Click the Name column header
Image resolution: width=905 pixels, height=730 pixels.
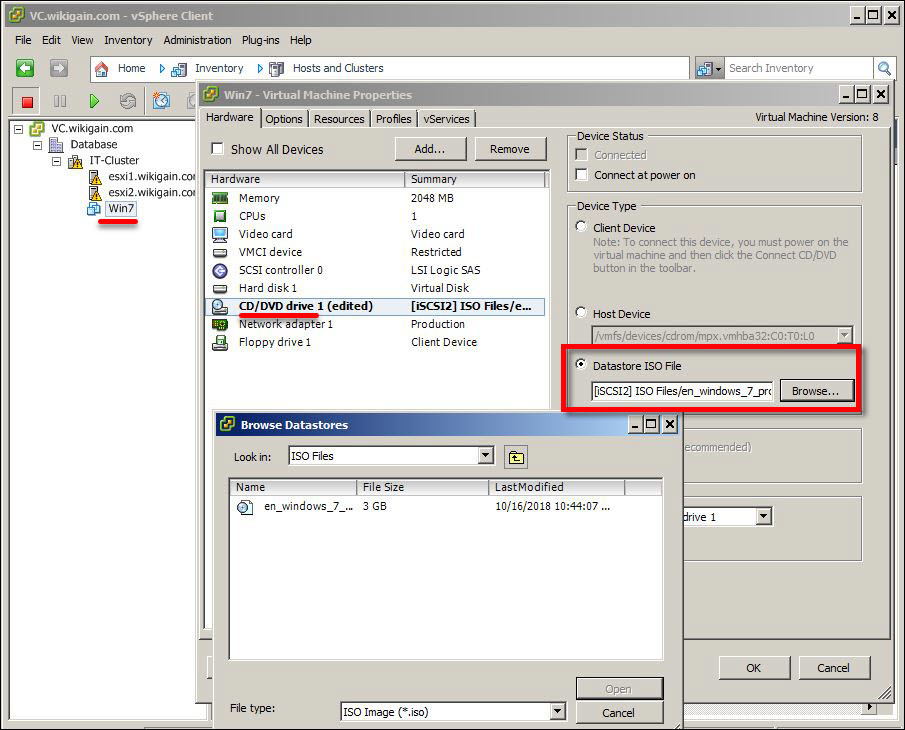point(294,487)
